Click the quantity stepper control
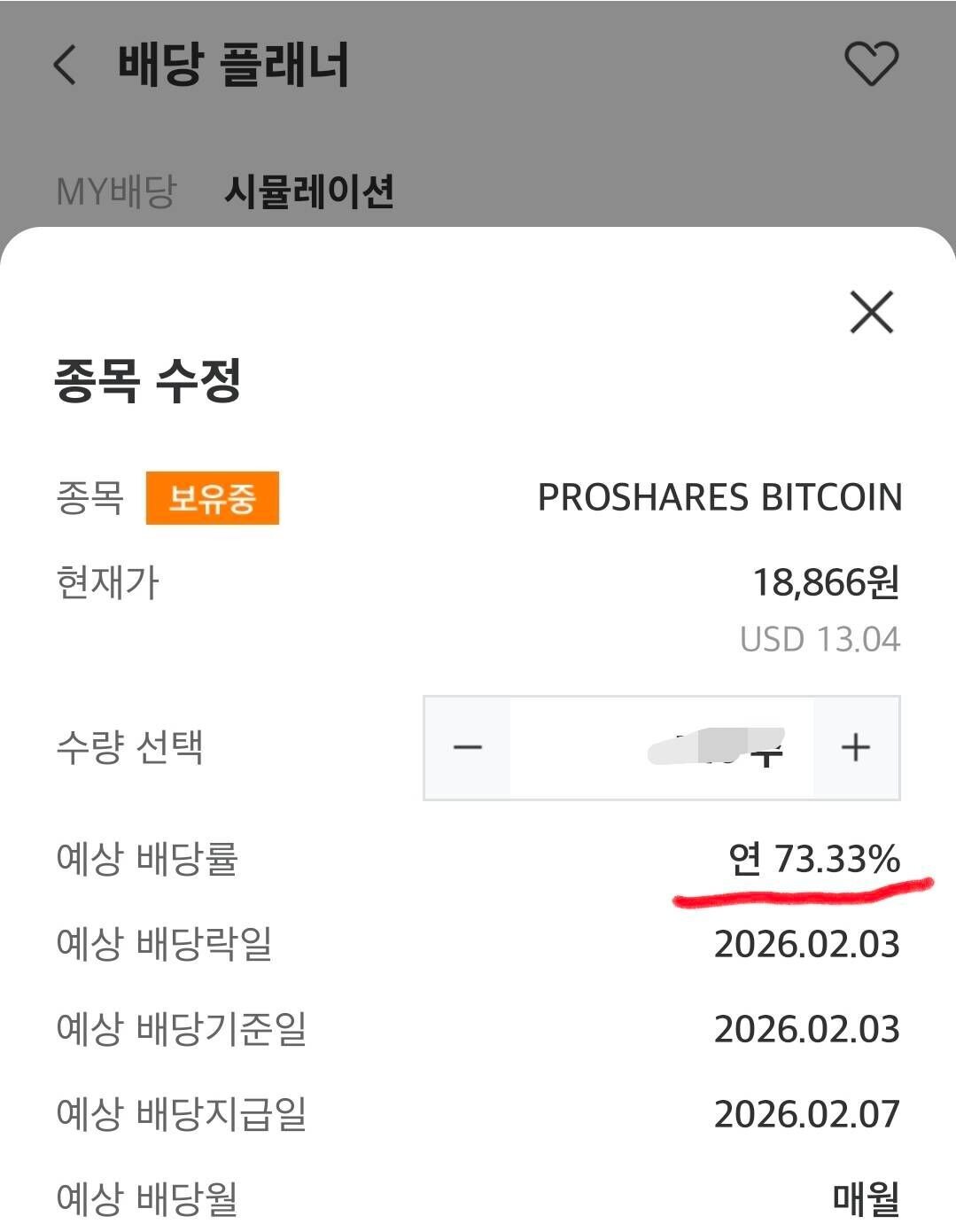The width and height of the screenshot is (956, 1232). 660,749
